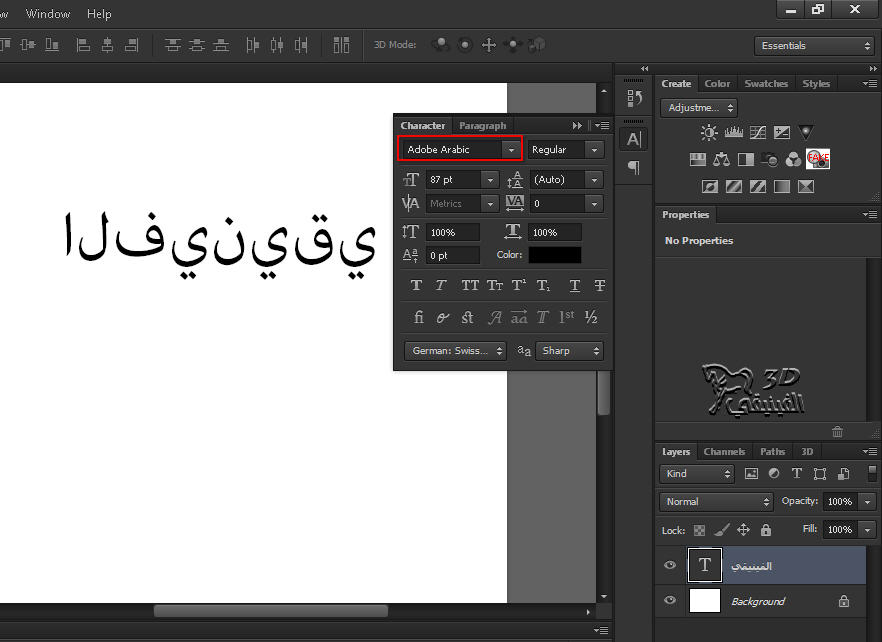Expand the Sharp anti-aliasing dropdown
The height and width of the screenshot is (642, 882).
(x=570, y=351)
